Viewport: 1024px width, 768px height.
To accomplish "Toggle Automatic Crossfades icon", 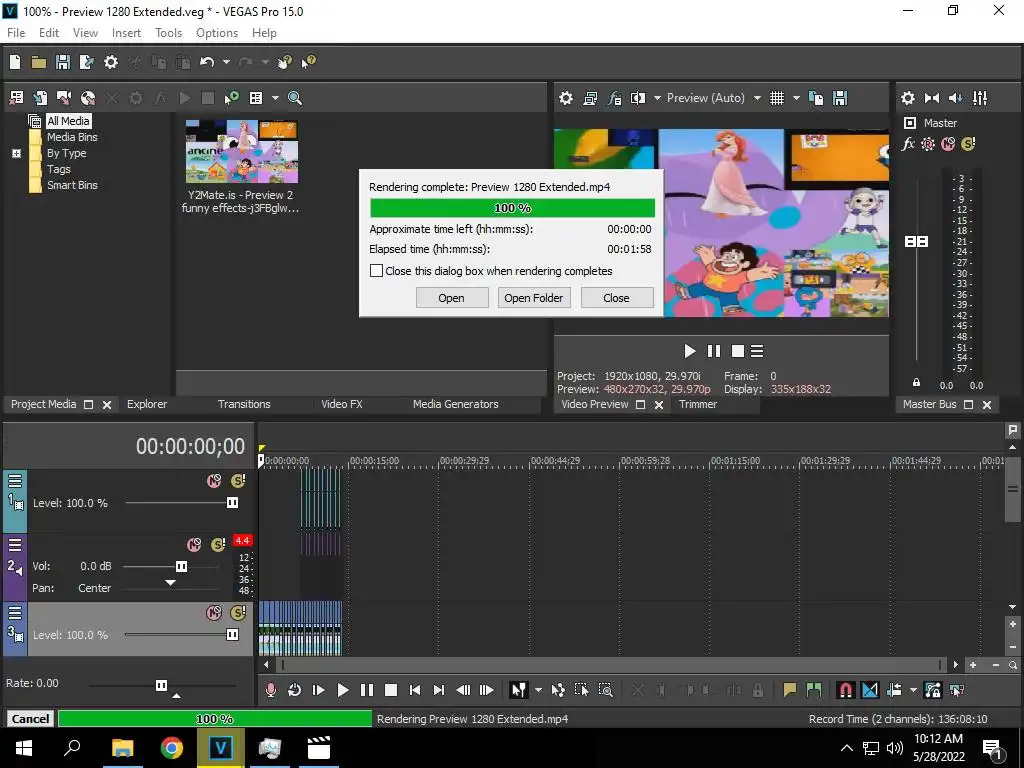I will tap(870, 690).
